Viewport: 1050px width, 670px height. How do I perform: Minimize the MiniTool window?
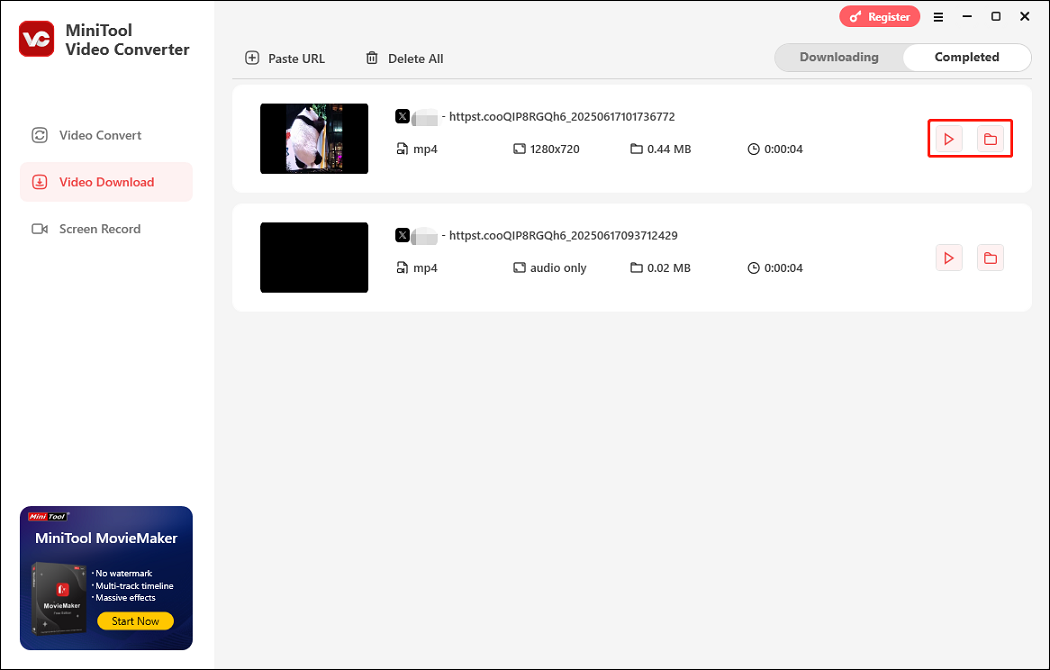967,17
